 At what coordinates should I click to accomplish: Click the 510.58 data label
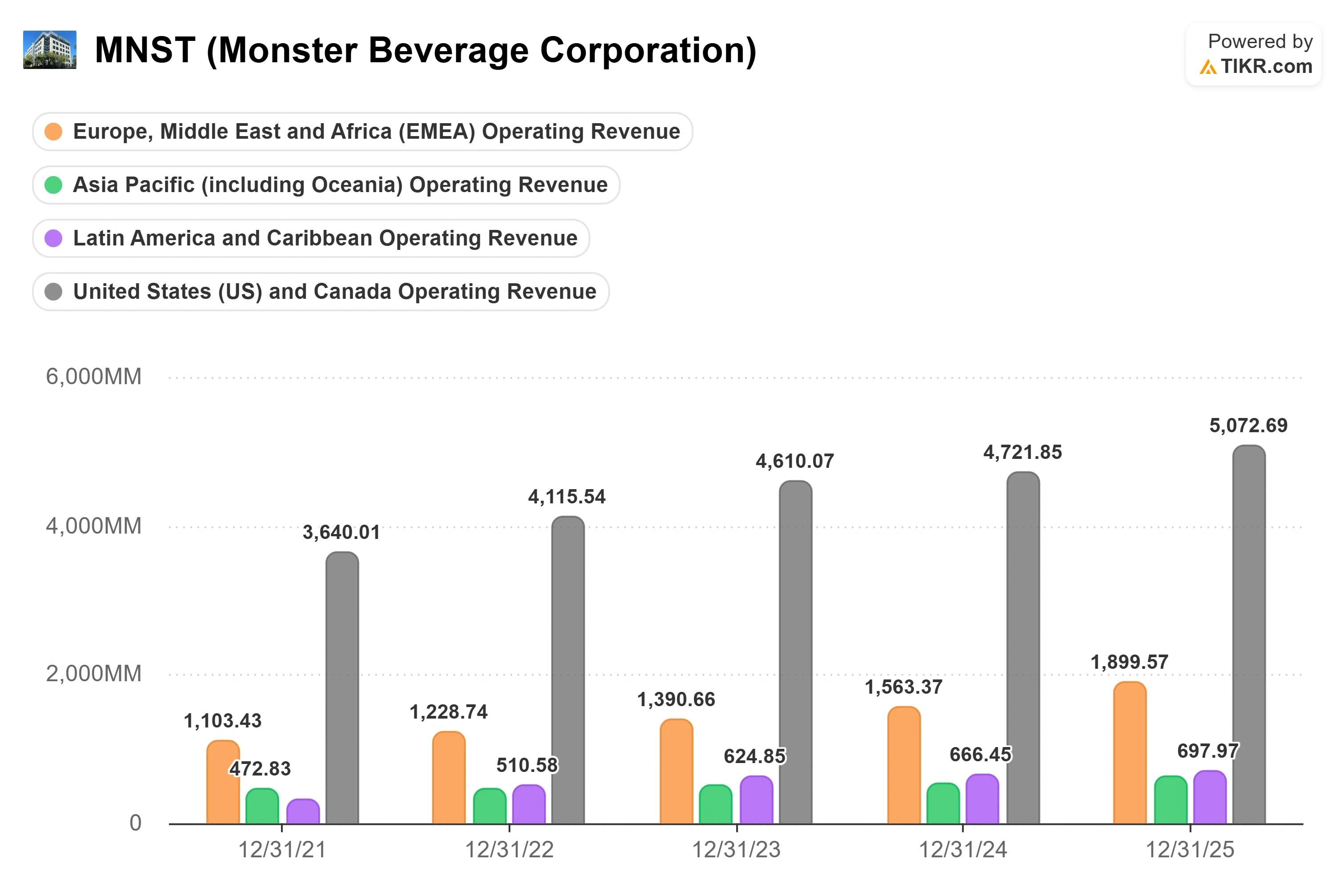(527, 765)
